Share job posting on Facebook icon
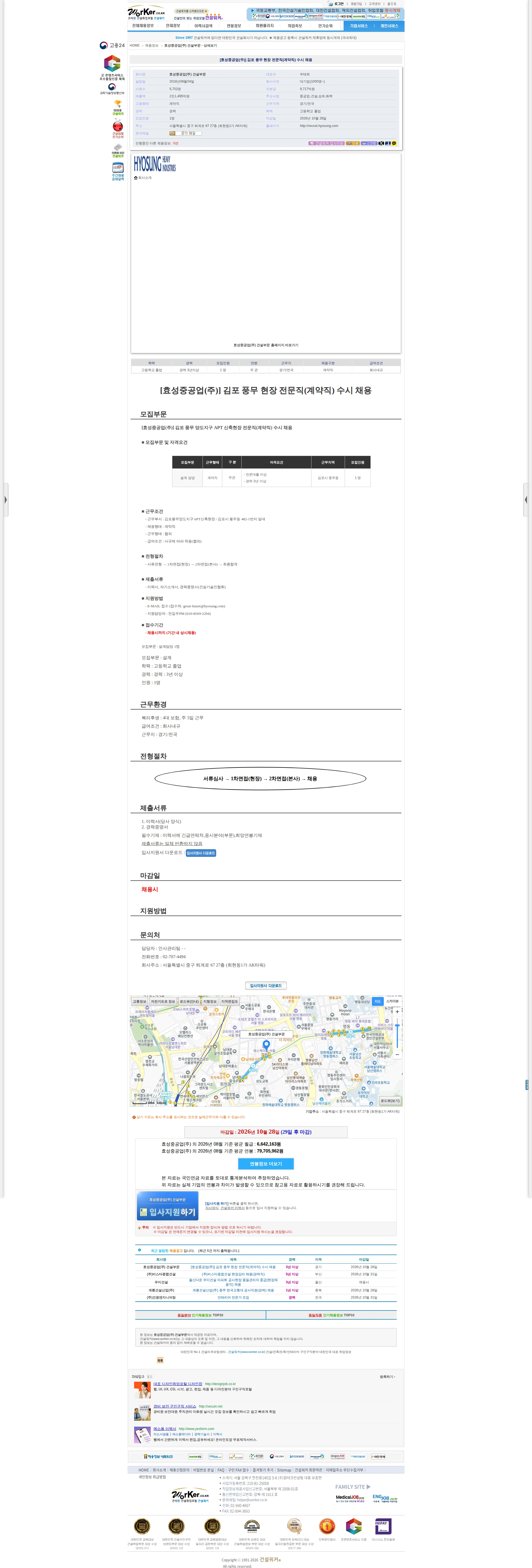This screenshot has height=1568, width=532. (388, 143)
